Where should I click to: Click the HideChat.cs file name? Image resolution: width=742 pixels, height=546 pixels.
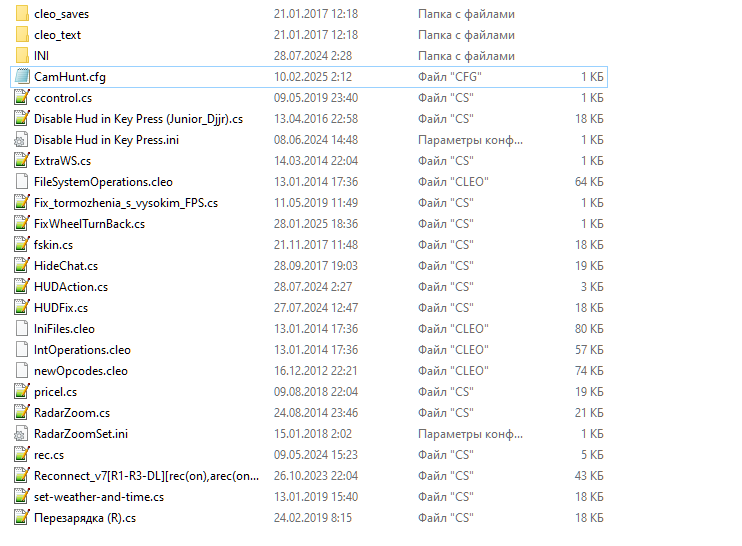65,266
